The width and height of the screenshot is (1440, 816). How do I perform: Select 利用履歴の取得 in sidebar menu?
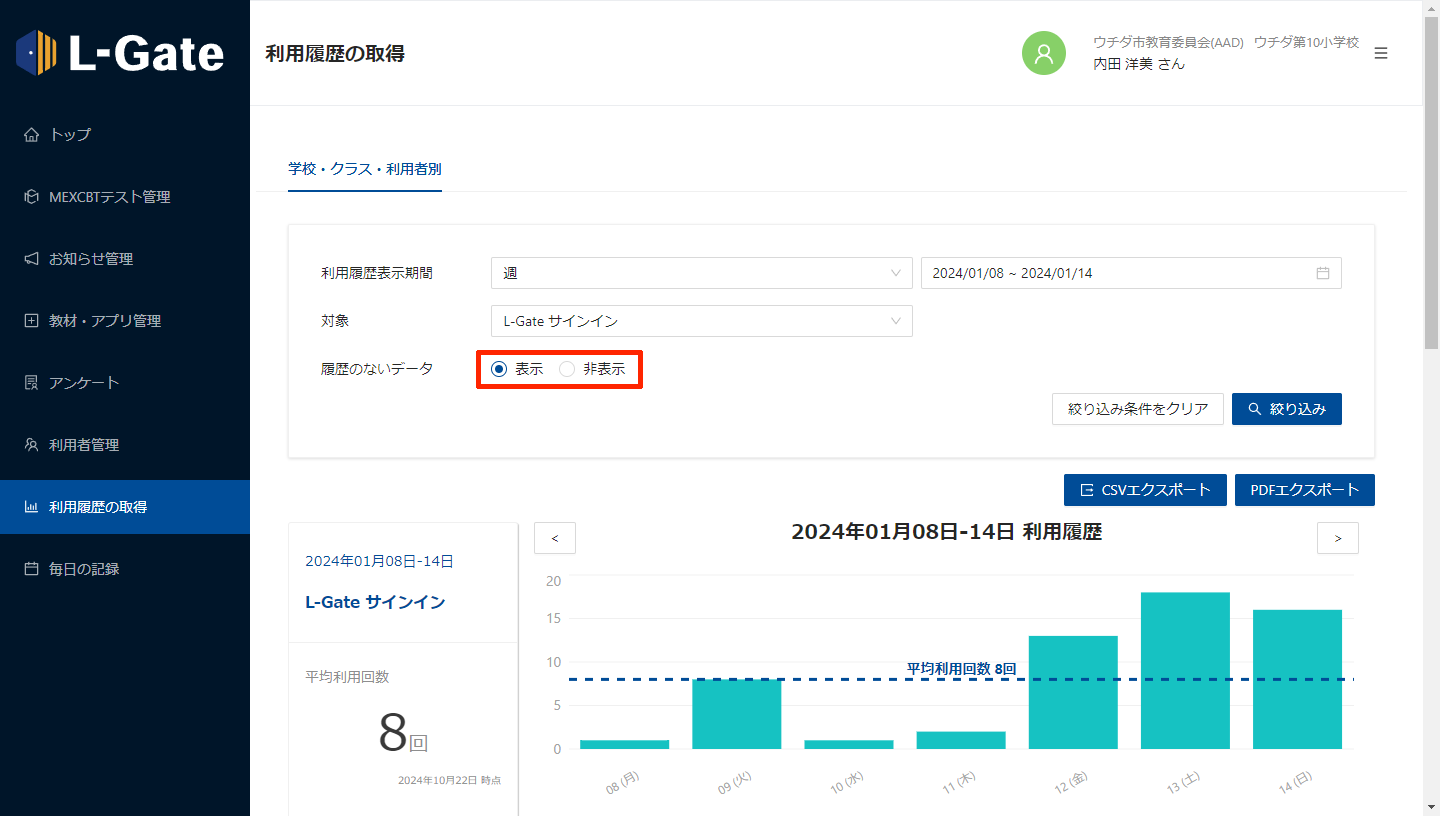[x=98, y=507]
